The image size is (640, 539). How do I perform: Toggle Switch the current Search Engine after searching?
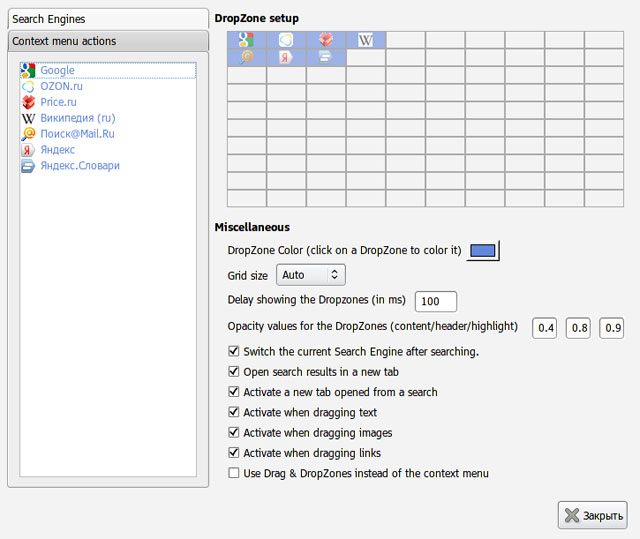pyautogui.click(x=234, y=352)
